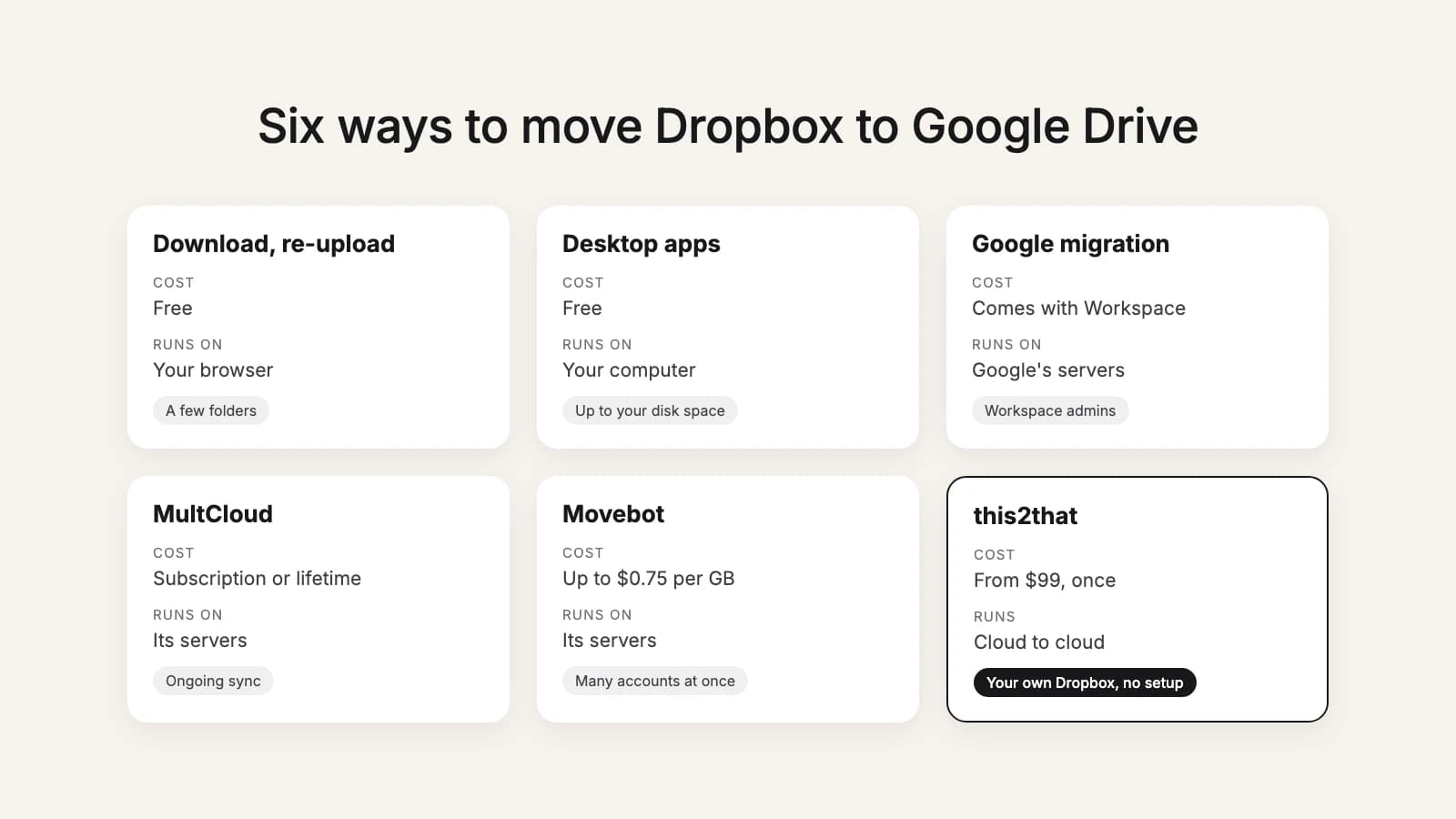Select 'Up to $0.75 per GB' text
Viewport: 1456px width, 819px height.
649,579
